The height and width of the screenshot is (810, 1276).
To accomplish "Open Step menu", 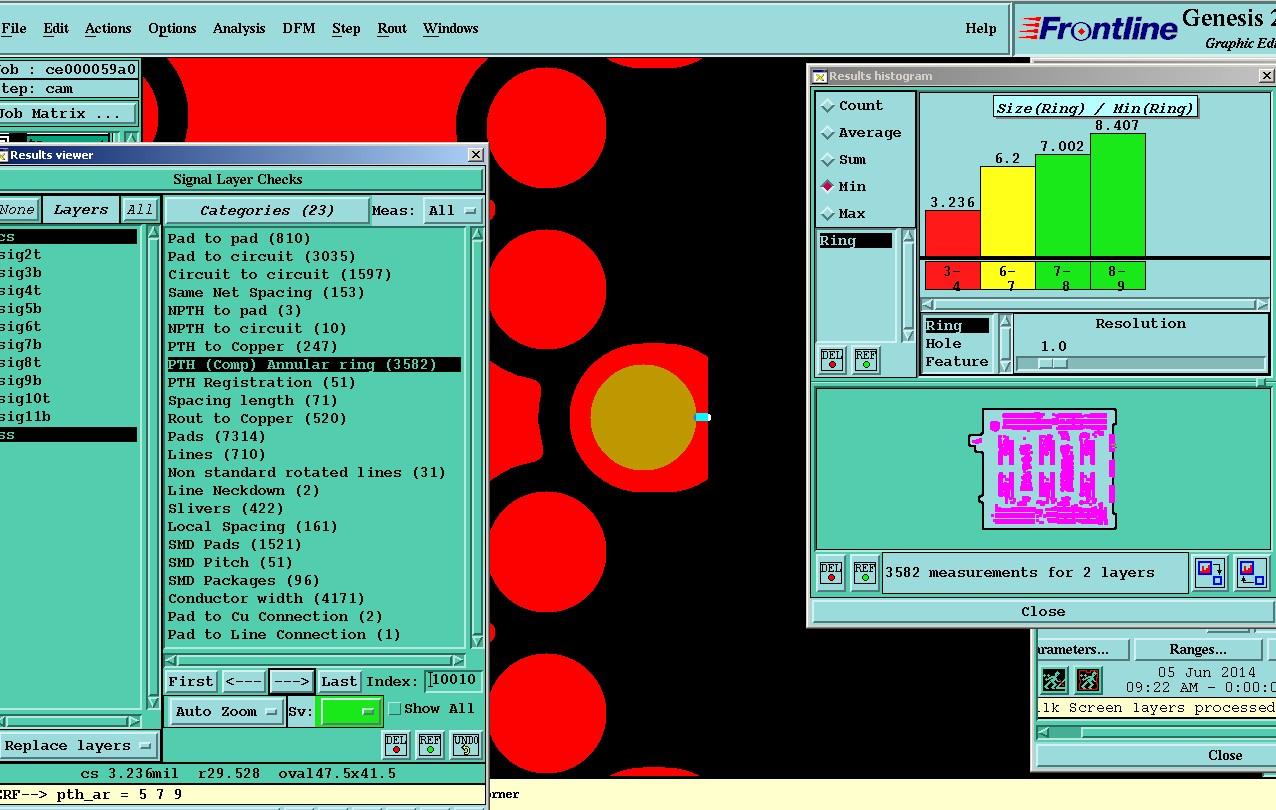I will [346, 28].
